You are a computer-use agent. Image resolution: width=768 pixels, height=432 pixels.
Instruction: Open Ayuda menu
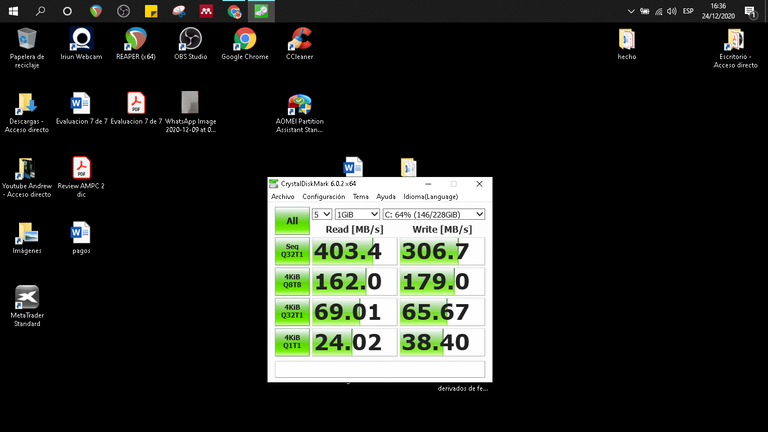pyautogui.click(x=385, y=196)
